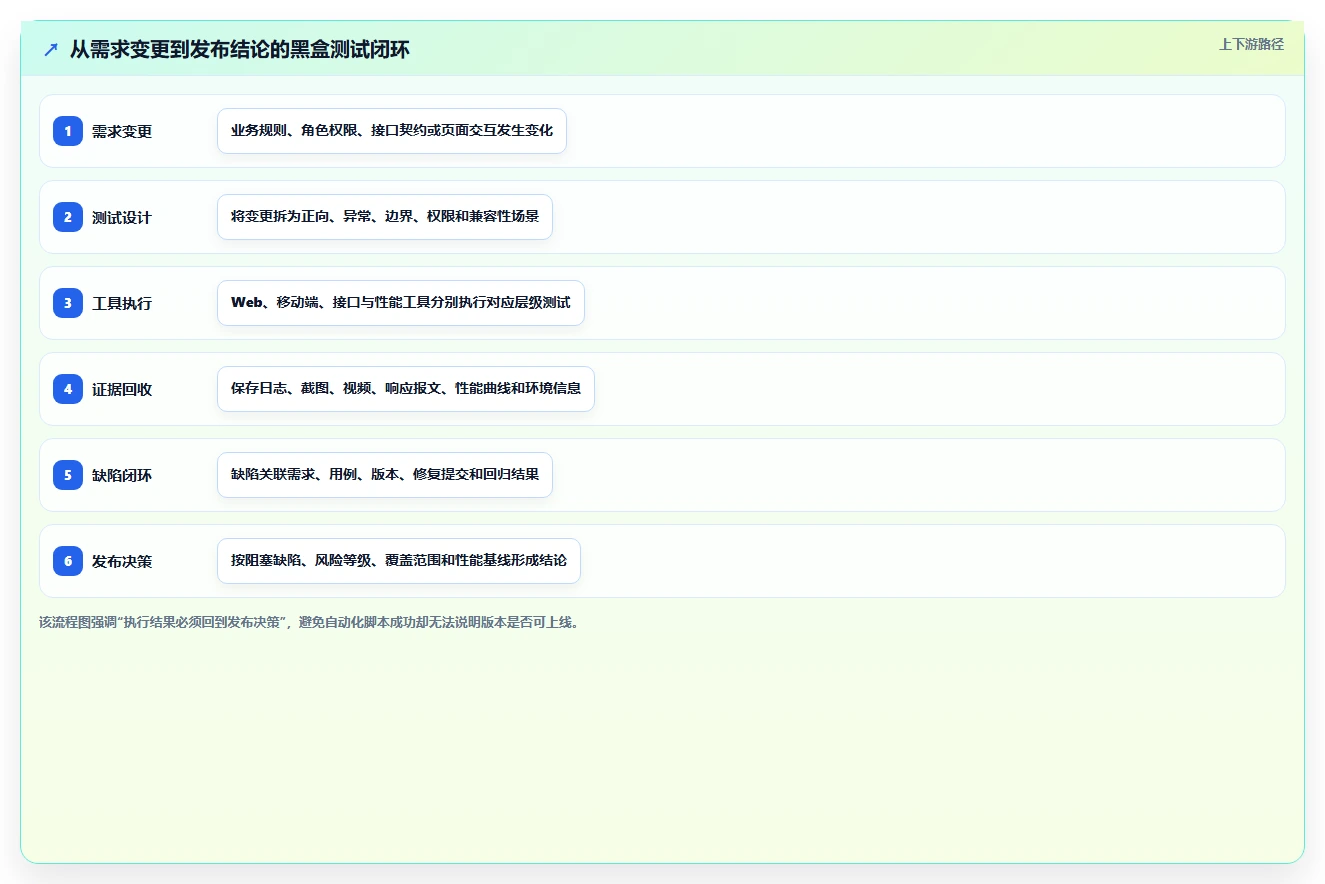Select the 发布决策 step label

point(122,561)
